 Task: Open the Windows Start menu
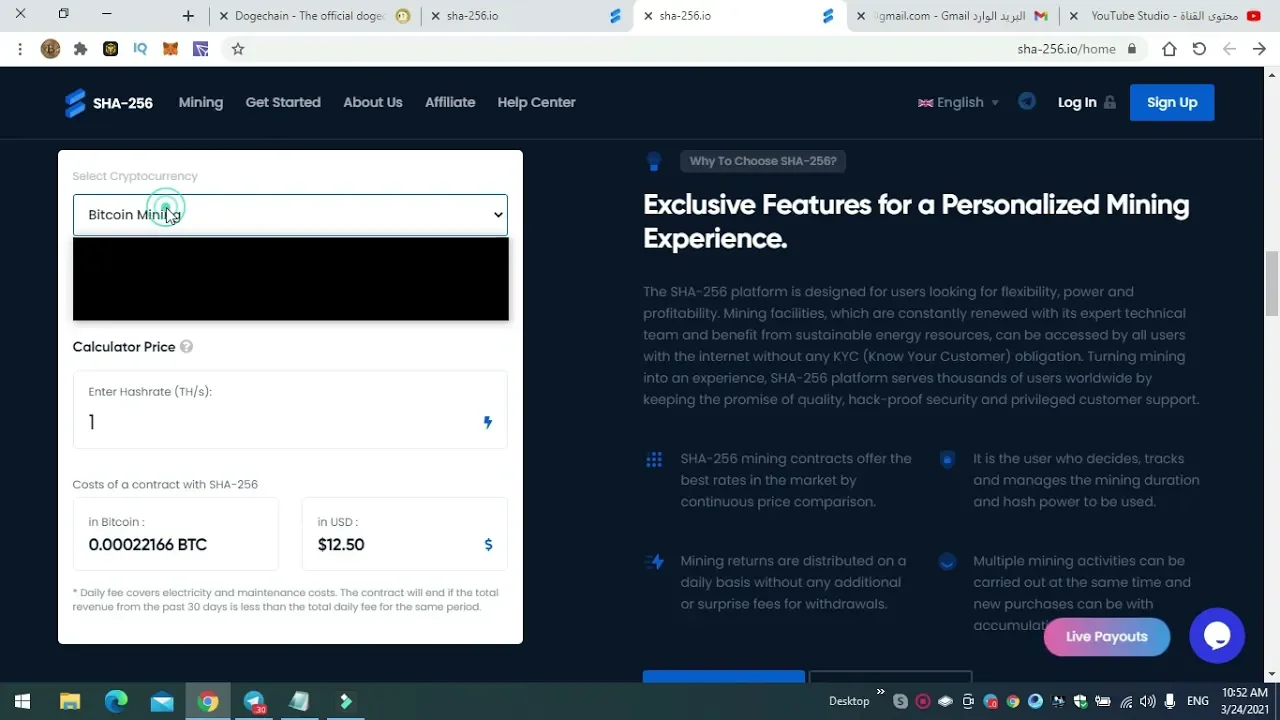[22, 701]
